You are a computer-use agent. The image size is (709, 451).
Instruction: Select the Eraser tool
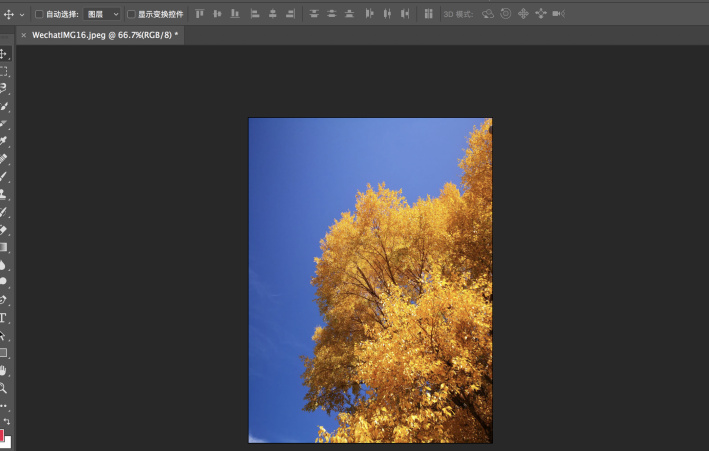coord(3,230)
